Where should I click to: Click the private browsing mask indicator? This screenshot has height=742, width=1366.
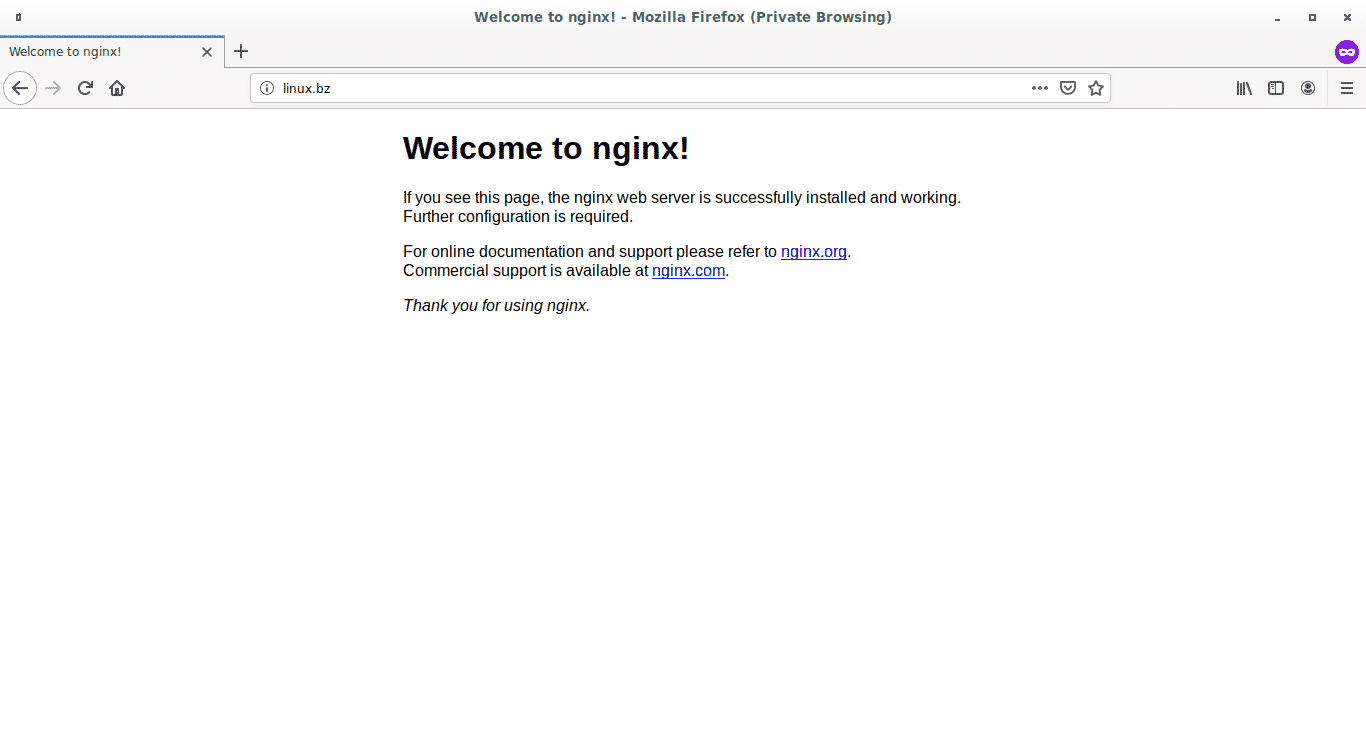click(x=1347, y=52)
